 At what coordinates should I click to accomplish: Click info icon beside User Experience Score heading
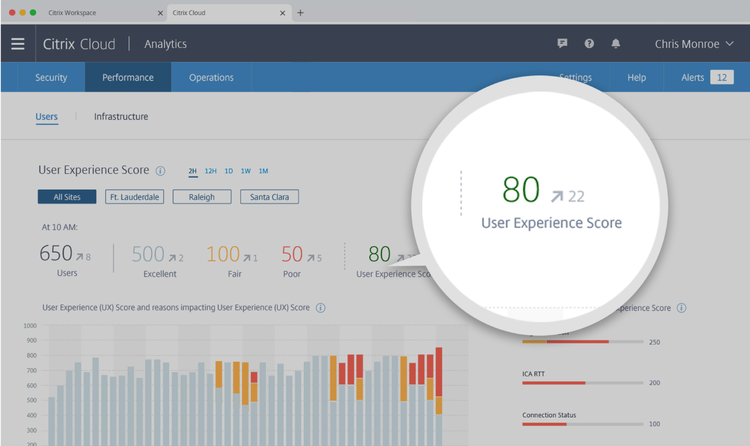161,171
